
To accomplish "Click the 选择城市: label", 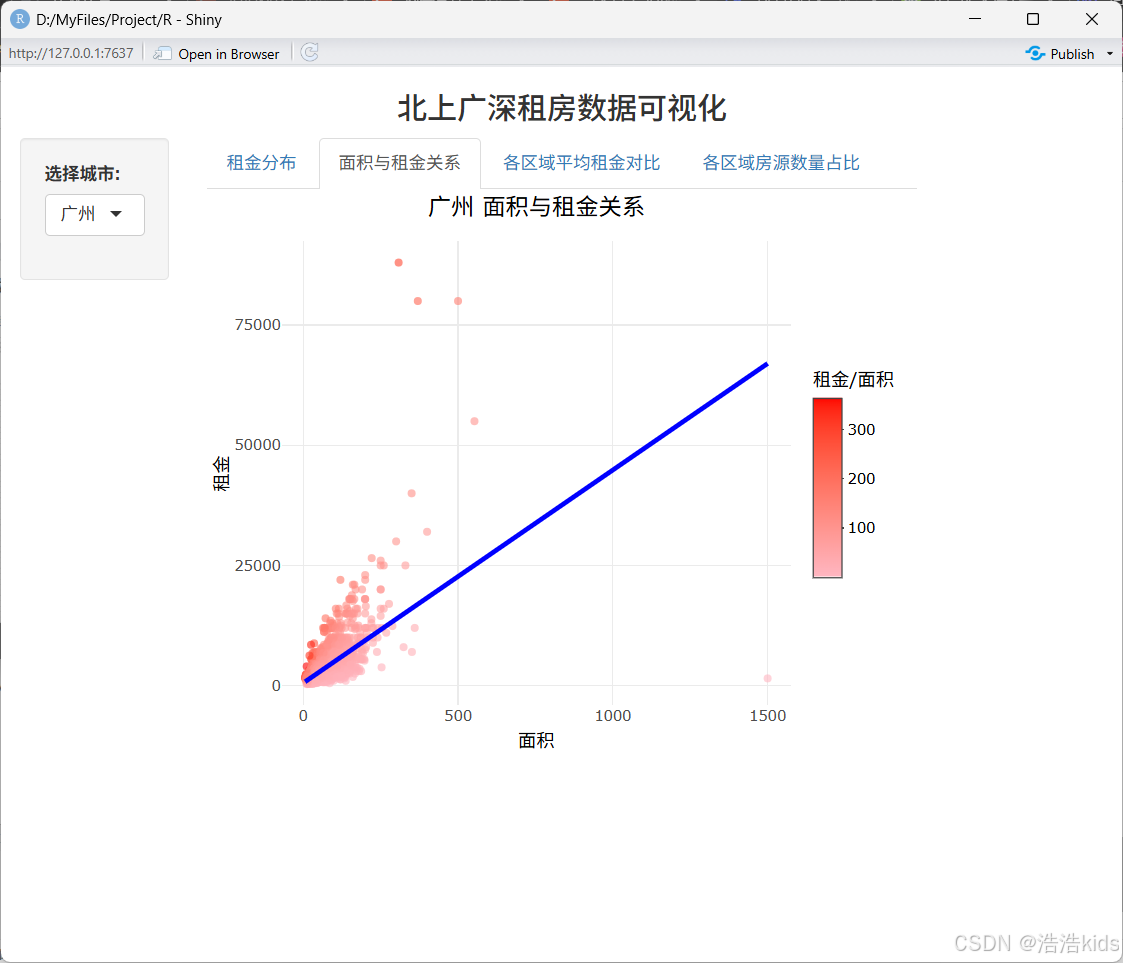I will pyautogui.click(x=82, y=174).
